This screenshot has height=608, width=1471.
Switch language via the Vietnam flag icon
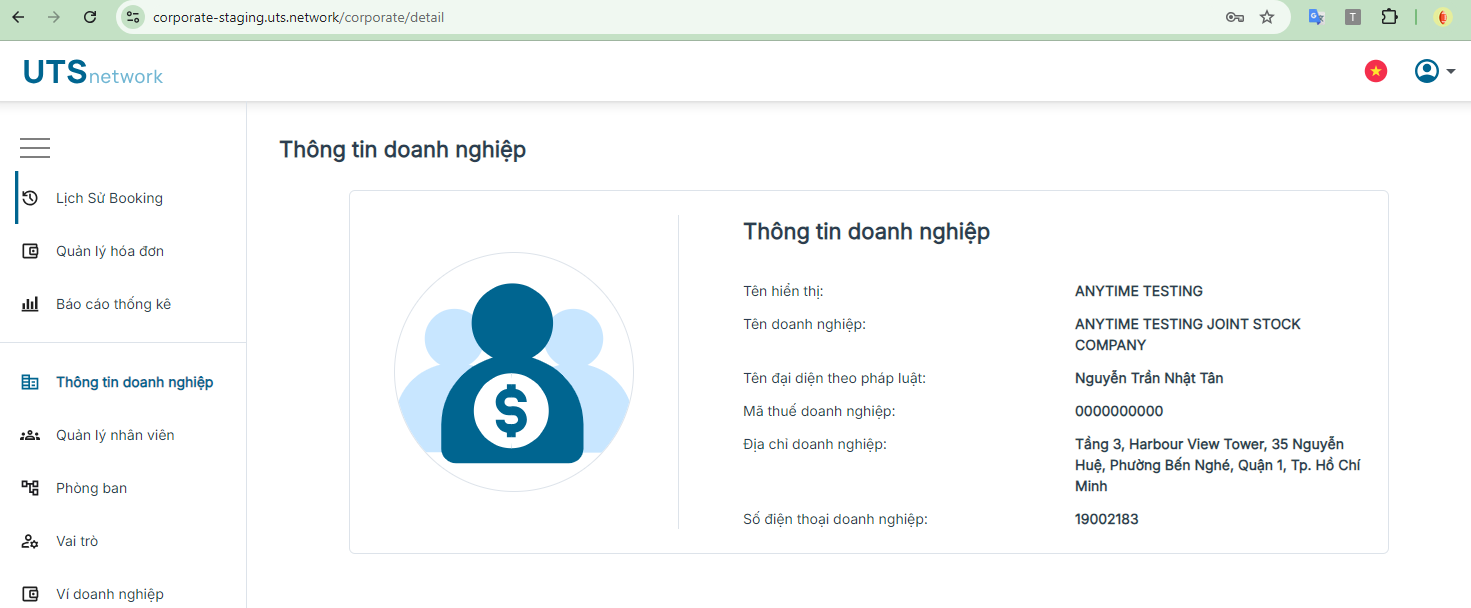pyautogui.click(x=1376, y=71)
